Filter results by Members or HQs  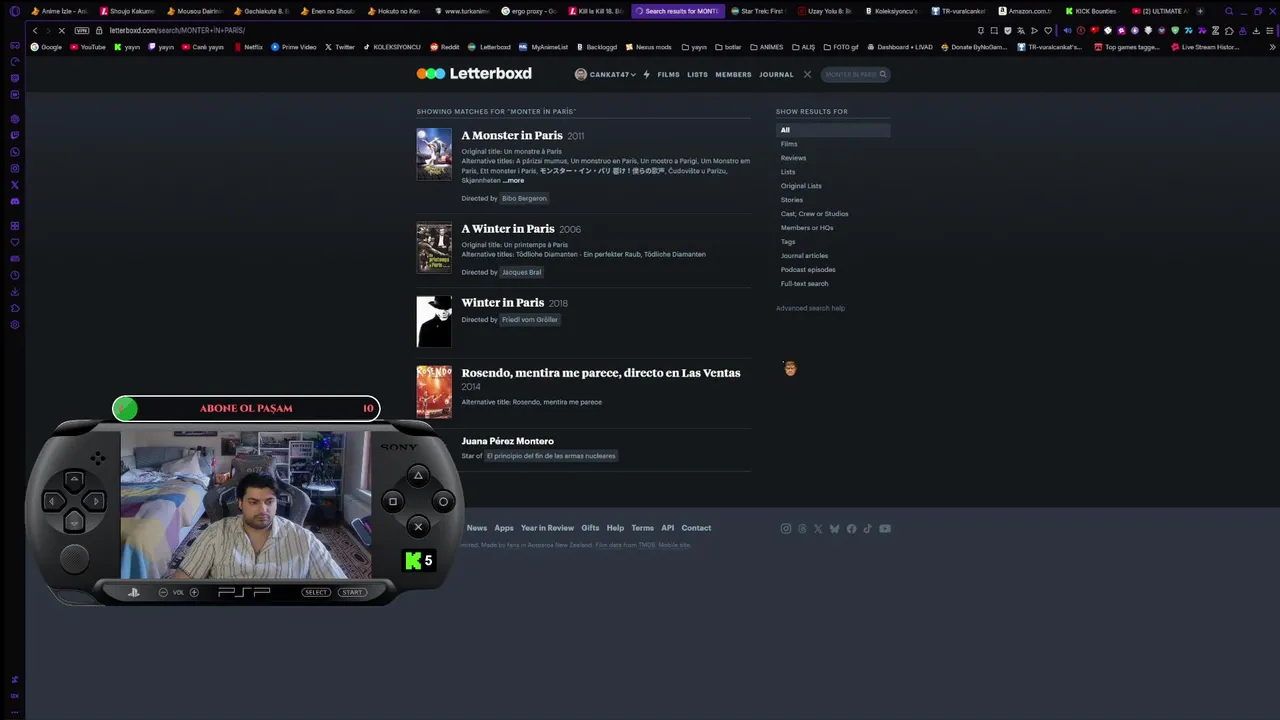tap(807, 228)
